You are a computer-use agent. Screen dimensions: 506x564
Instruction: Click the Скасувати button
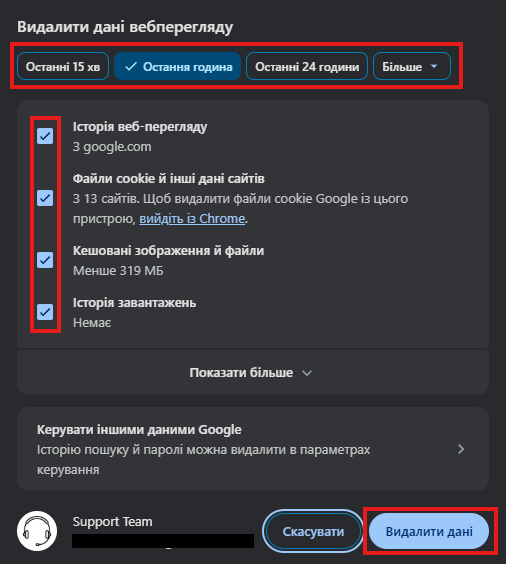pos(313,531)
